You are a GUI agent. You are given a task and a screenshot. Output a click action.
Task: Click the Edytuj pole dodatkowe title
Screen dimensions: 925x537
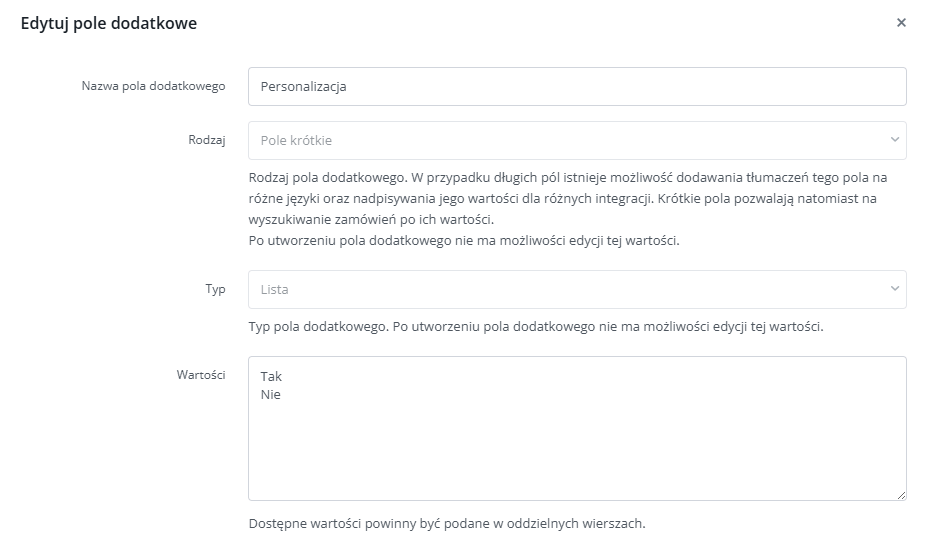click(109, 23)
